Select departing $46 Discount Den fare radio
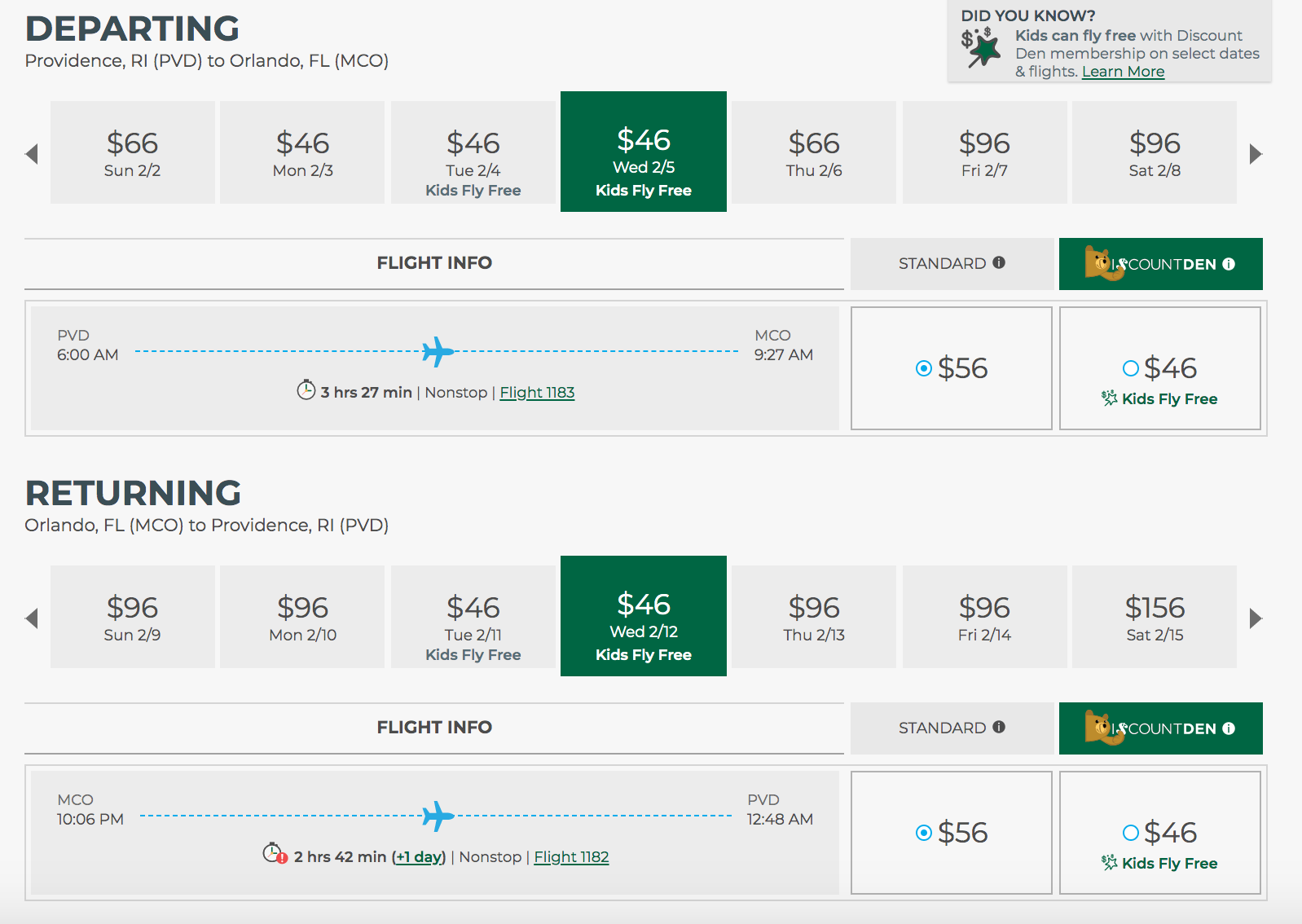The width and height of the screenshot is (1302, 924). [x=1131, y=368]
